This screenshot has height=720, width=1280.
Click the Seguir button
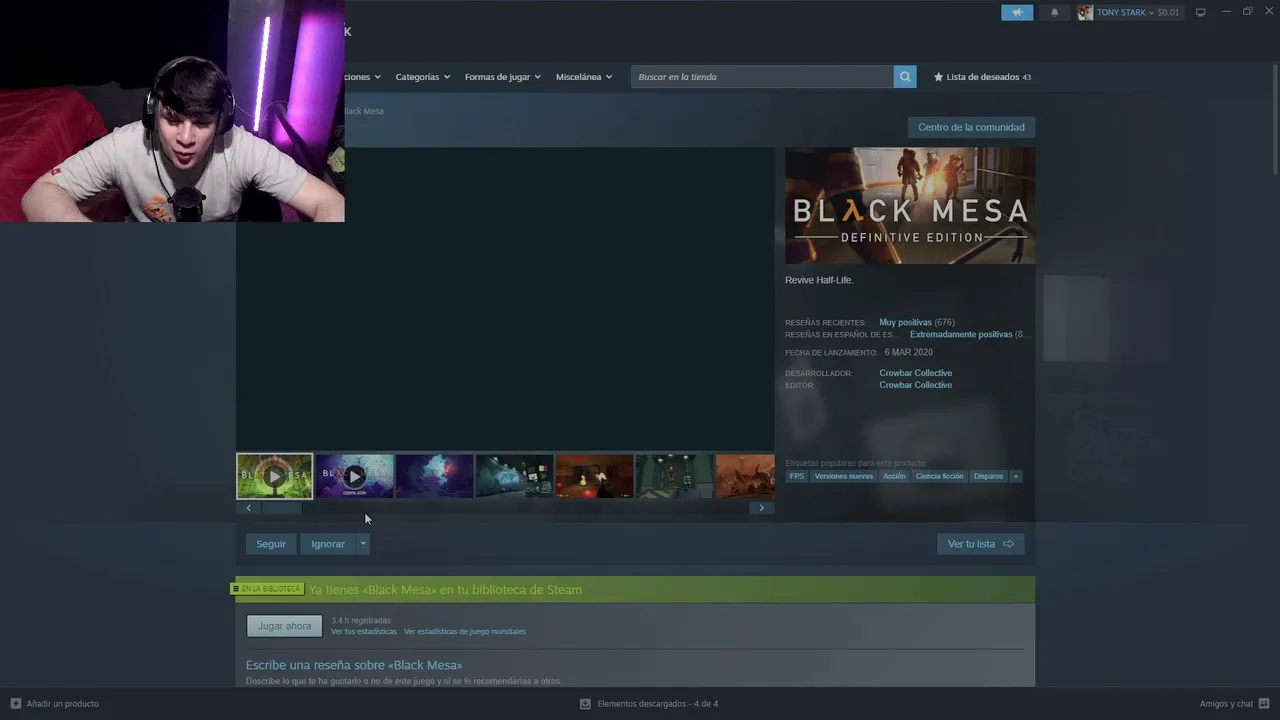[x=271, y=544]
